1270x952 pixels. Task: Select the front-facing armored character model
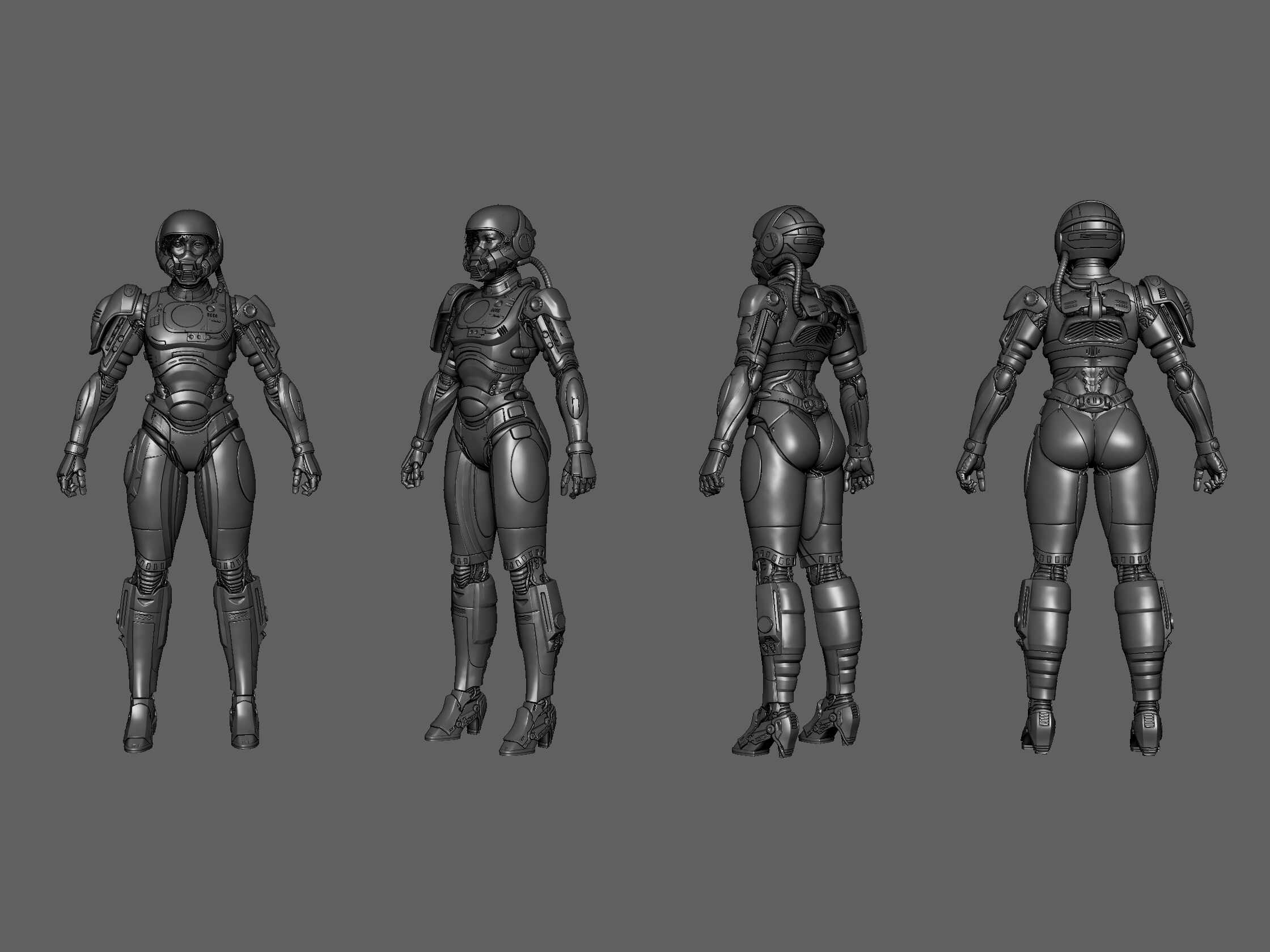pyautogui.click(x=189, y=481)
